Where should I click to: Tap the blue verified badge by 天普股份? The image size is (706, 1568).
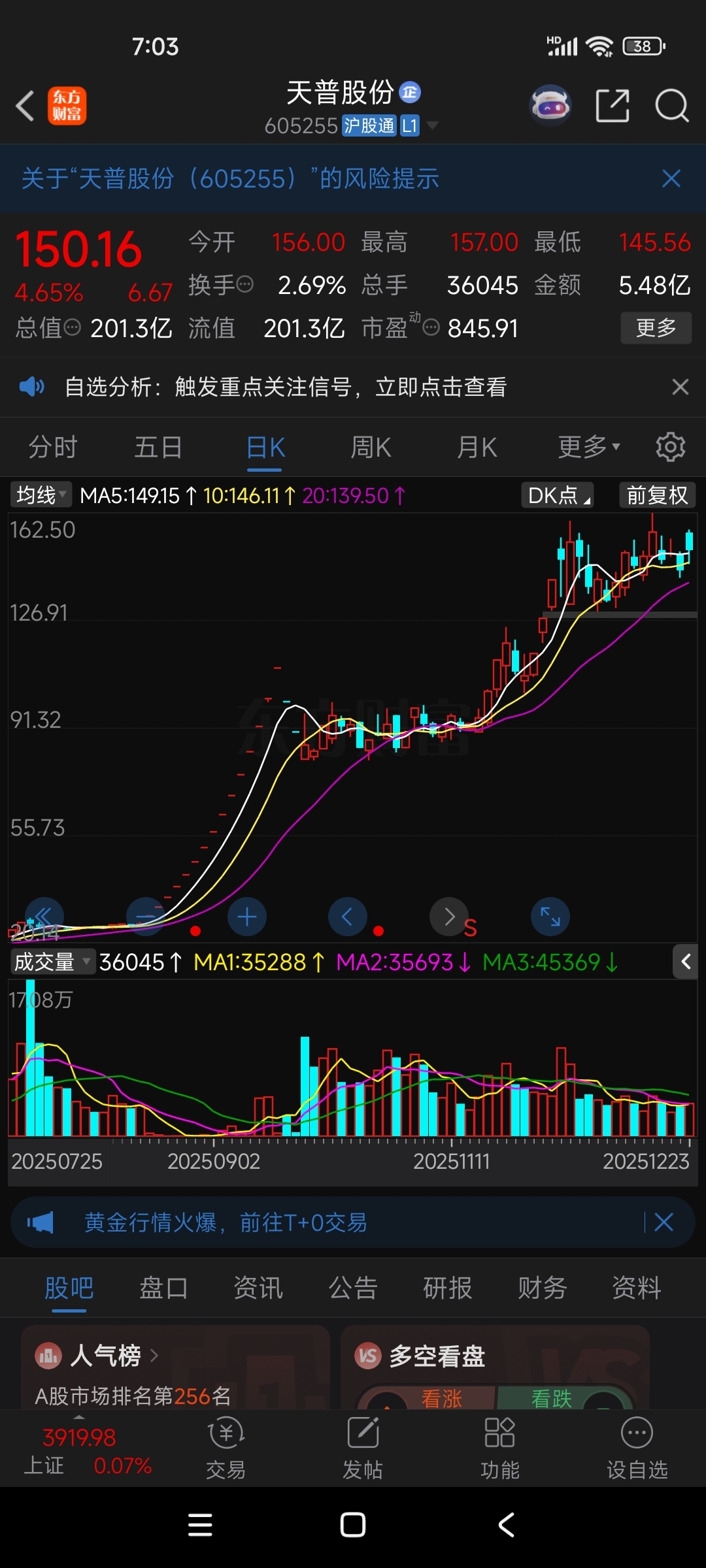coord(410,92)
